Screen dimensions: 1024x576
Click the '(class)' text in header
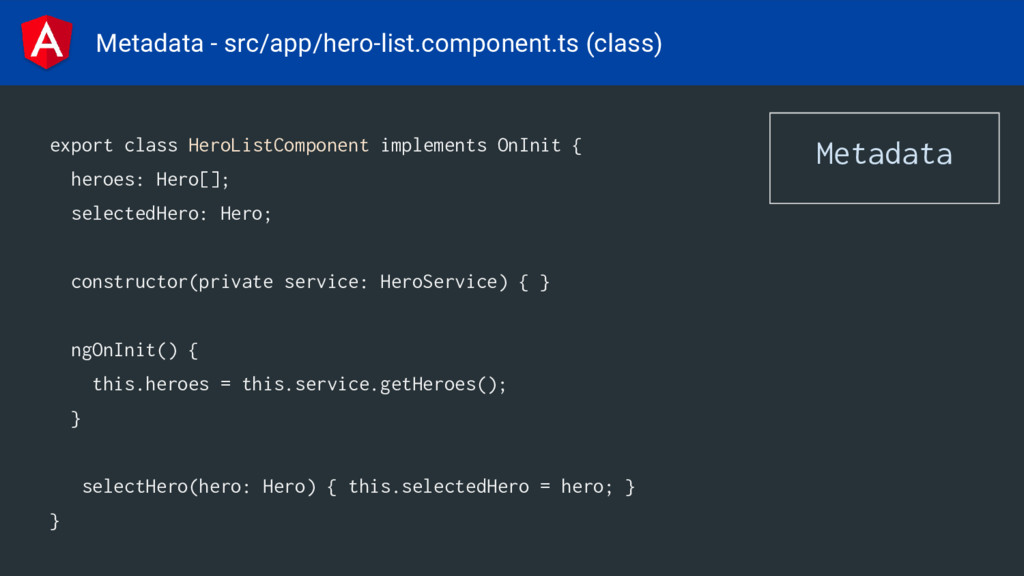pyautogui.click(x=624, y=44)
